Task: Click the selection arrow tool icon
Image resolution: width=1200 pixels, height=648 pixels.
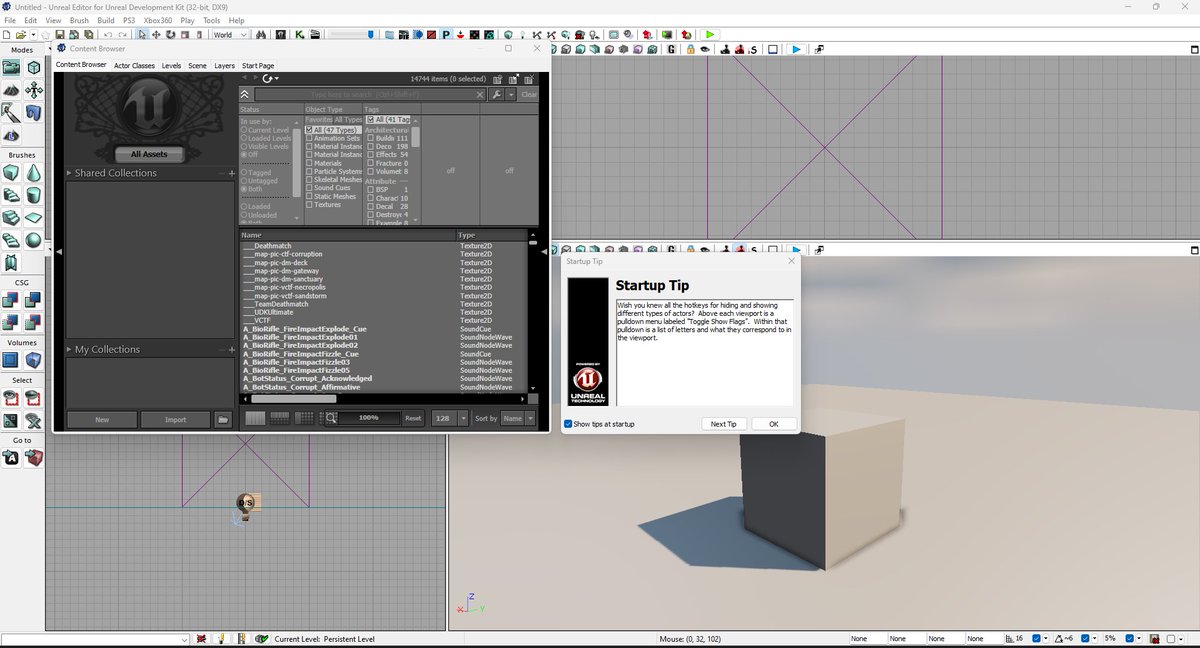Action: click(143, 34)
